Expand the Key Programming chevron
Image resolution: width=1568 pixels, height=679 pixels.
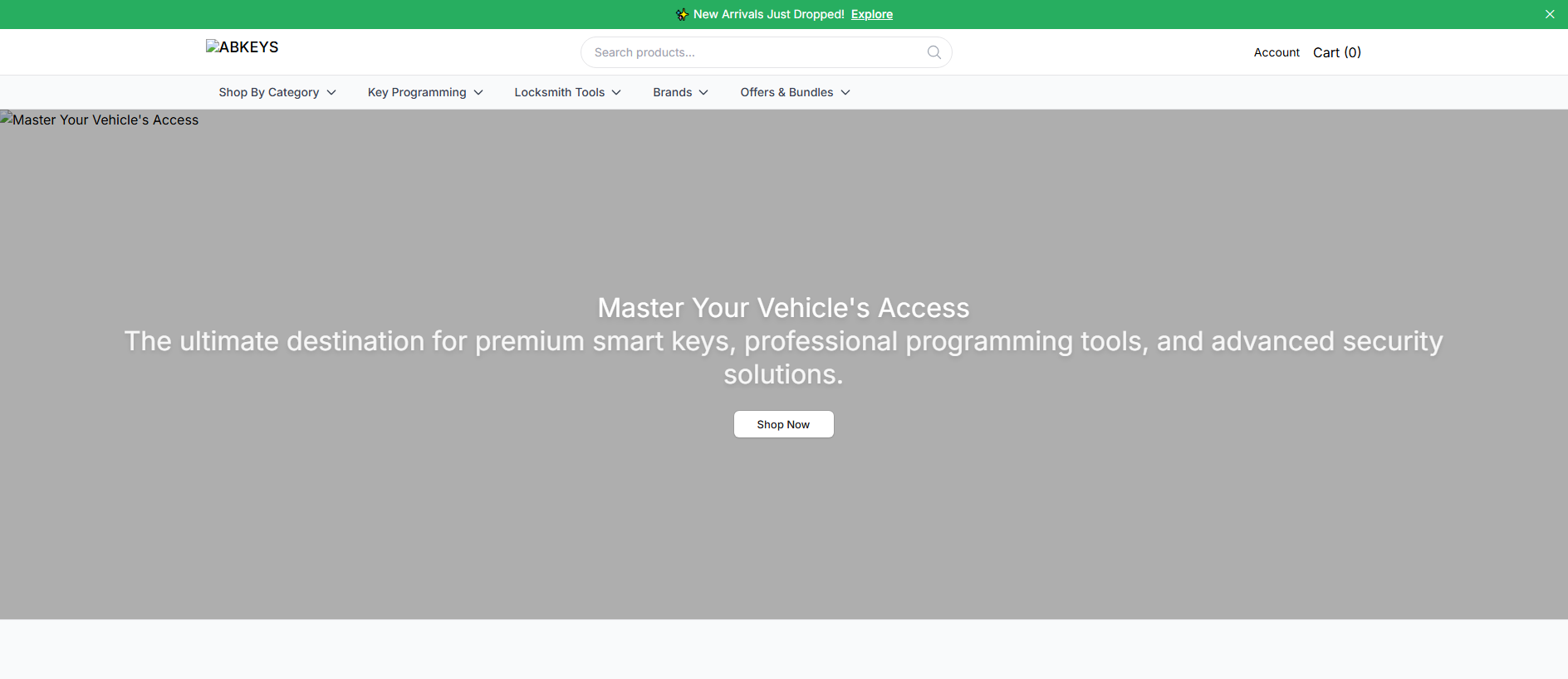pyautogui.click(x=478, y=92)
